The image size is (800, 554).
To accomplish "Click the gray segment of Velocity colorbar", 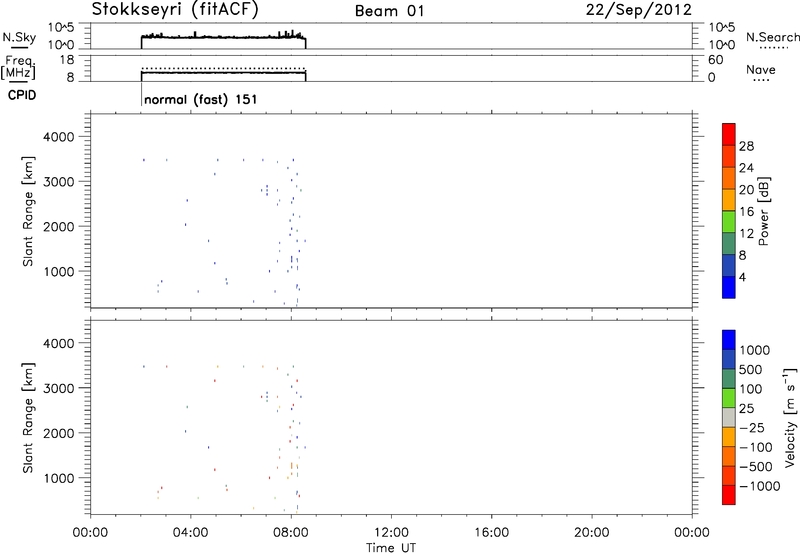I will coord(729,418).
